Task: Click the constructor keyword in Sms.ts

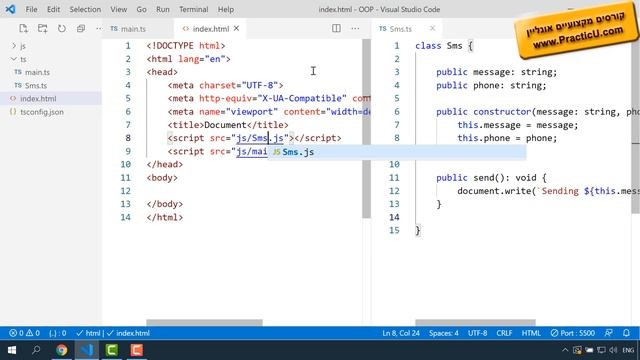Action: (502, 112)
